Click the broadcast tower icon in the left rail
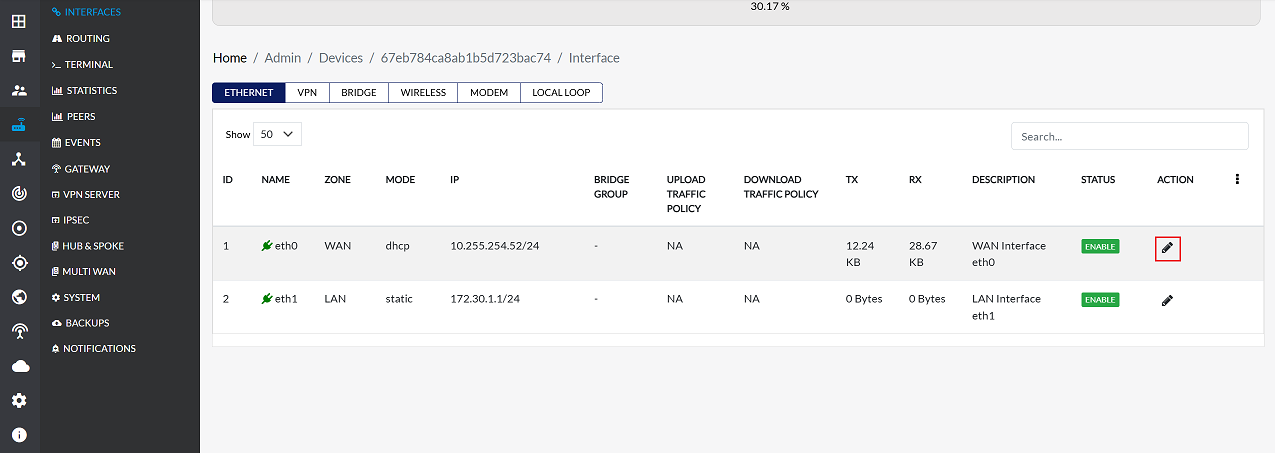Viewport: 1275px width, 453px height. pyautogui.click(x=19, y=332)
